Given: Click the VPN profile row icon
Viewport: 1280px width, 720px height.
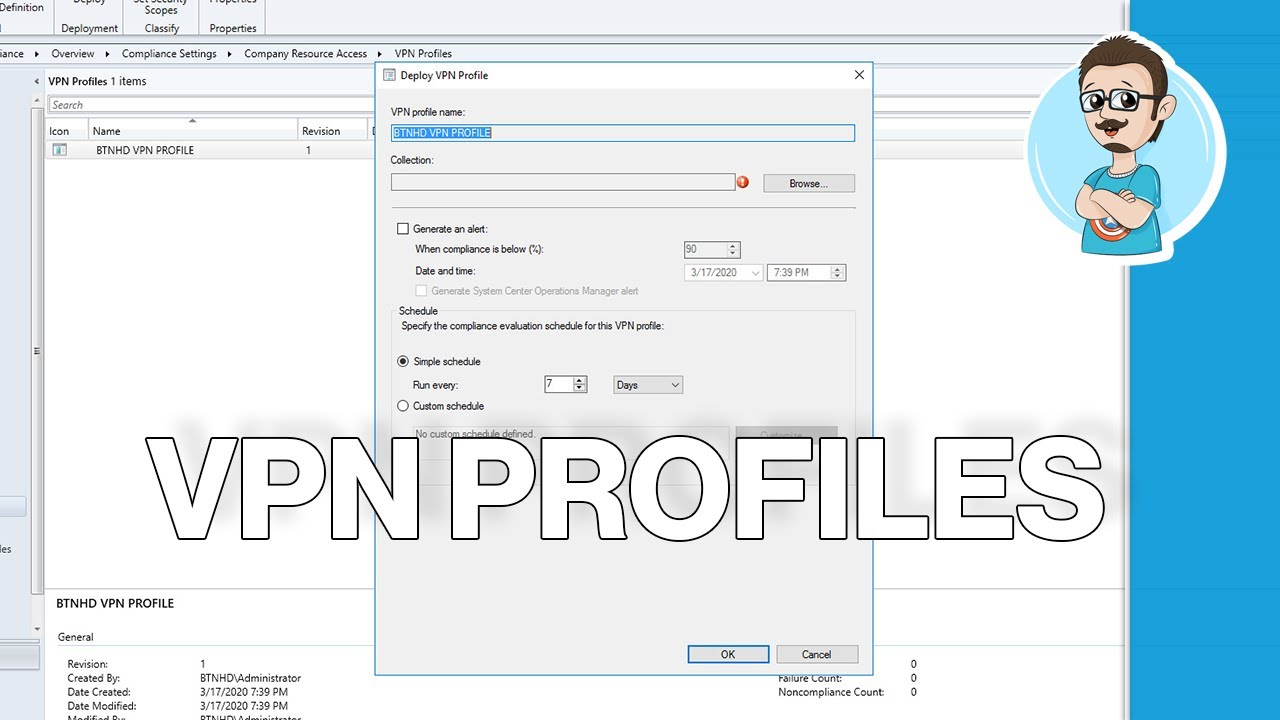Looking at the screenshot, I should point(59,150).
